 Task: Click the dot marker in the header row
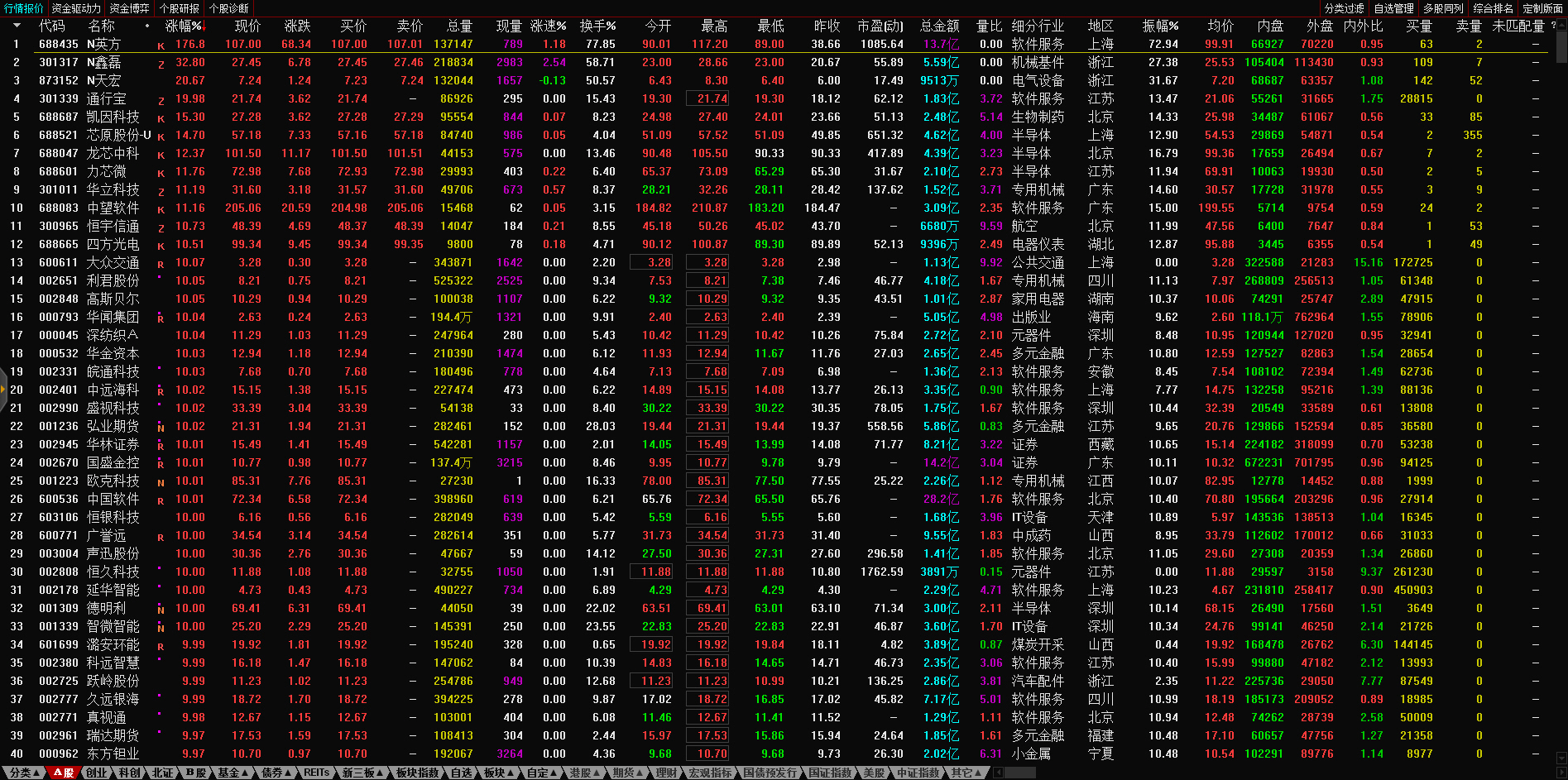click(147, 26)
